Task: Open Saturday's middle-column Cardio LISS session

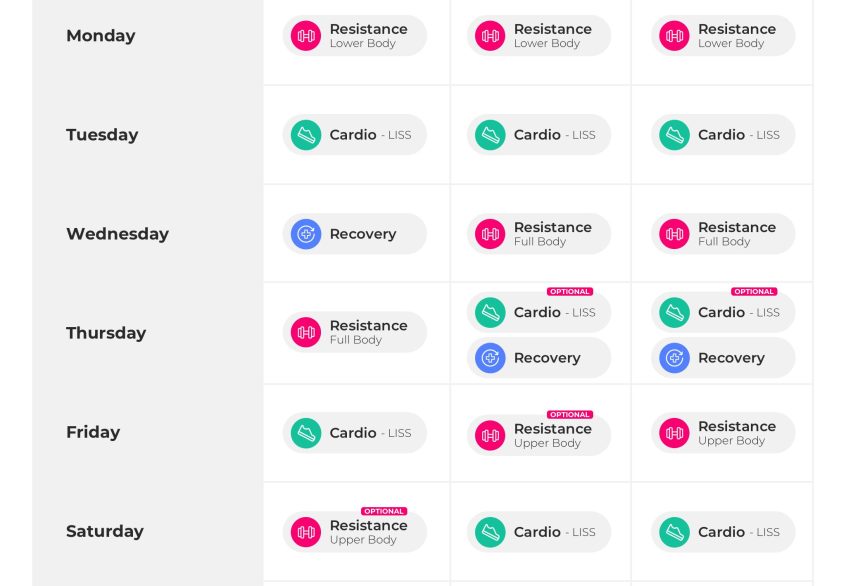Action: click(539, 532)
